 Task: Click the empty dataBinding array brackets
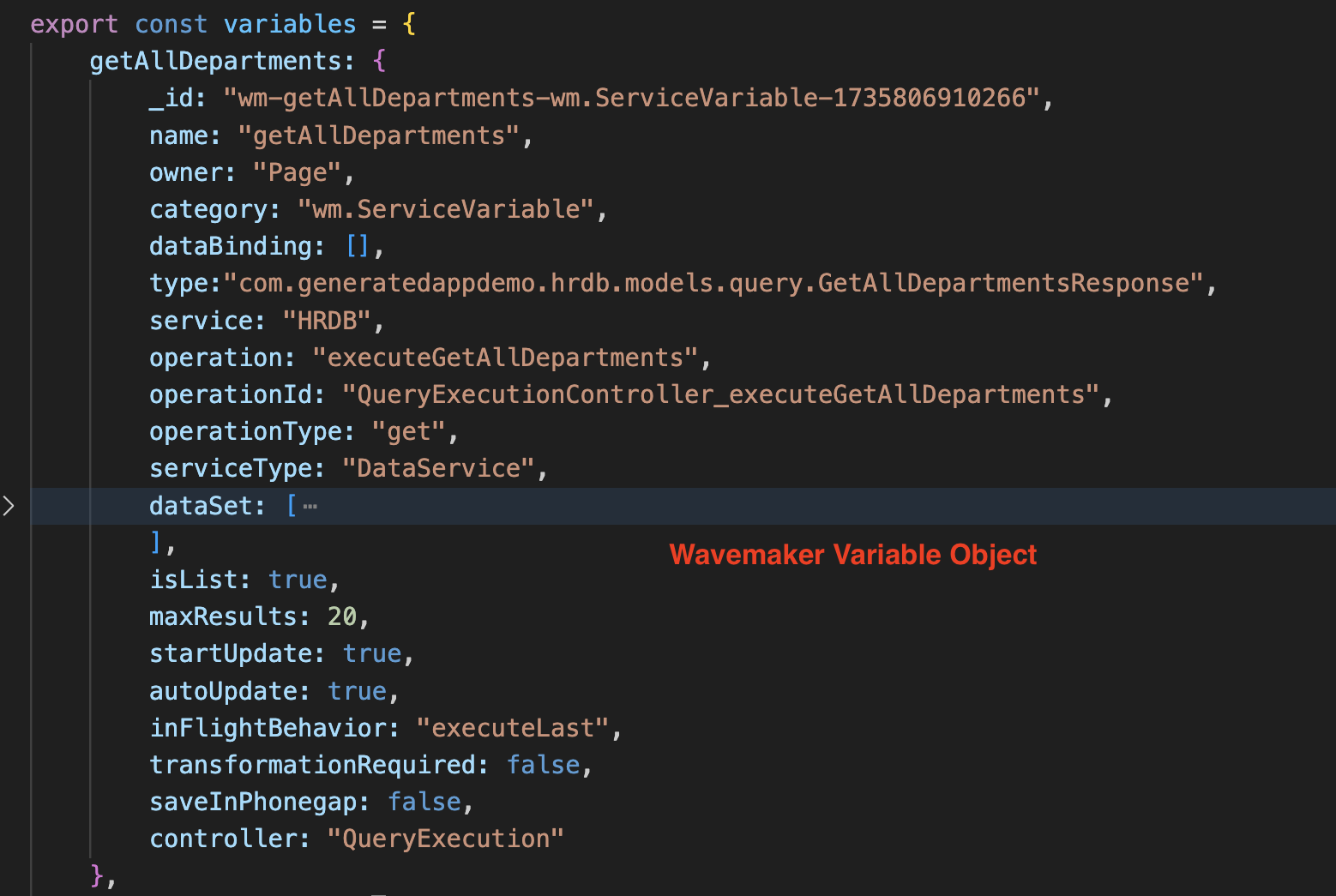pyautogui.click(x=357, y=246)
